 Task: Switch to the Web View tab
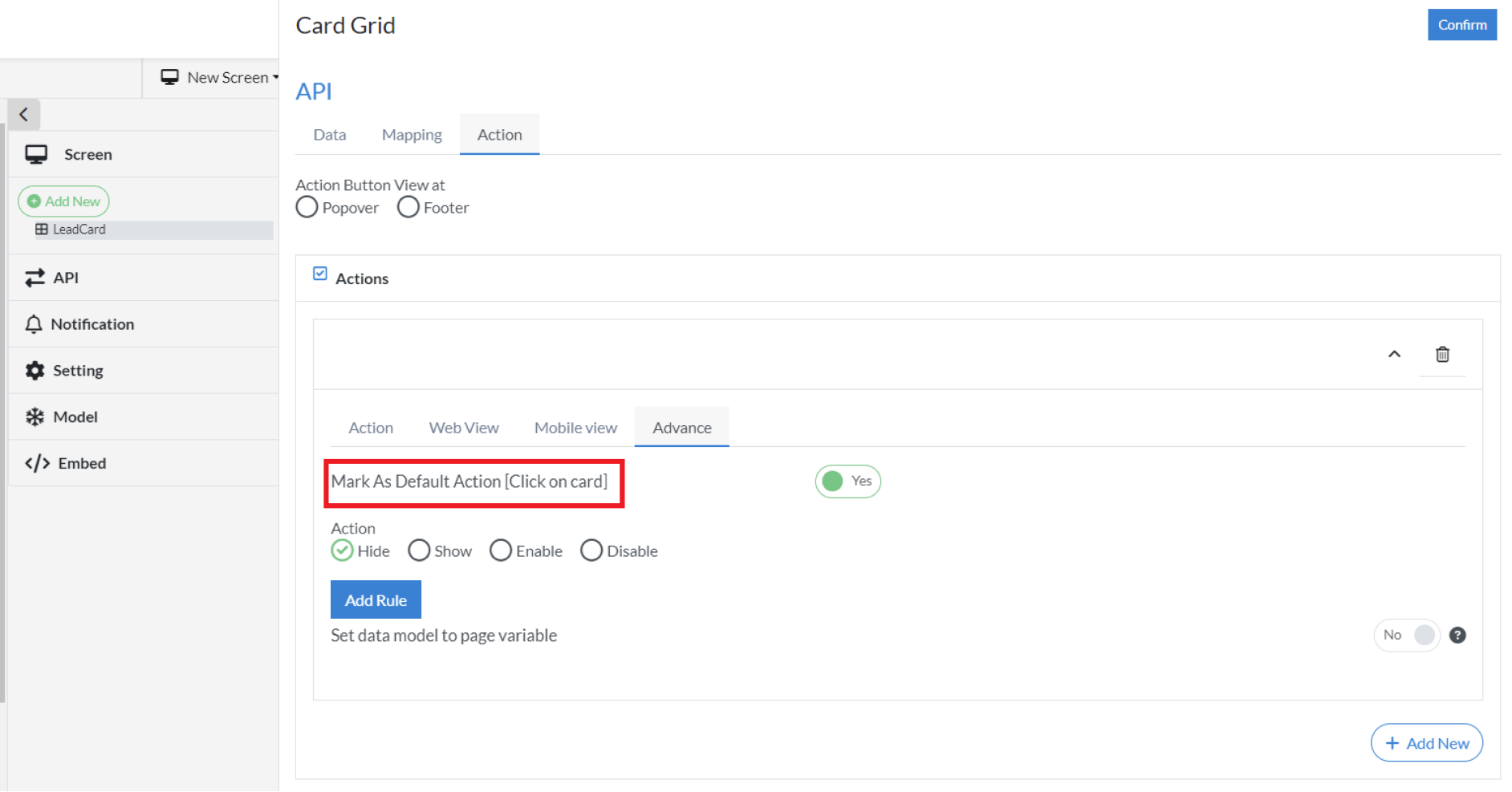[x=464, y=428]
